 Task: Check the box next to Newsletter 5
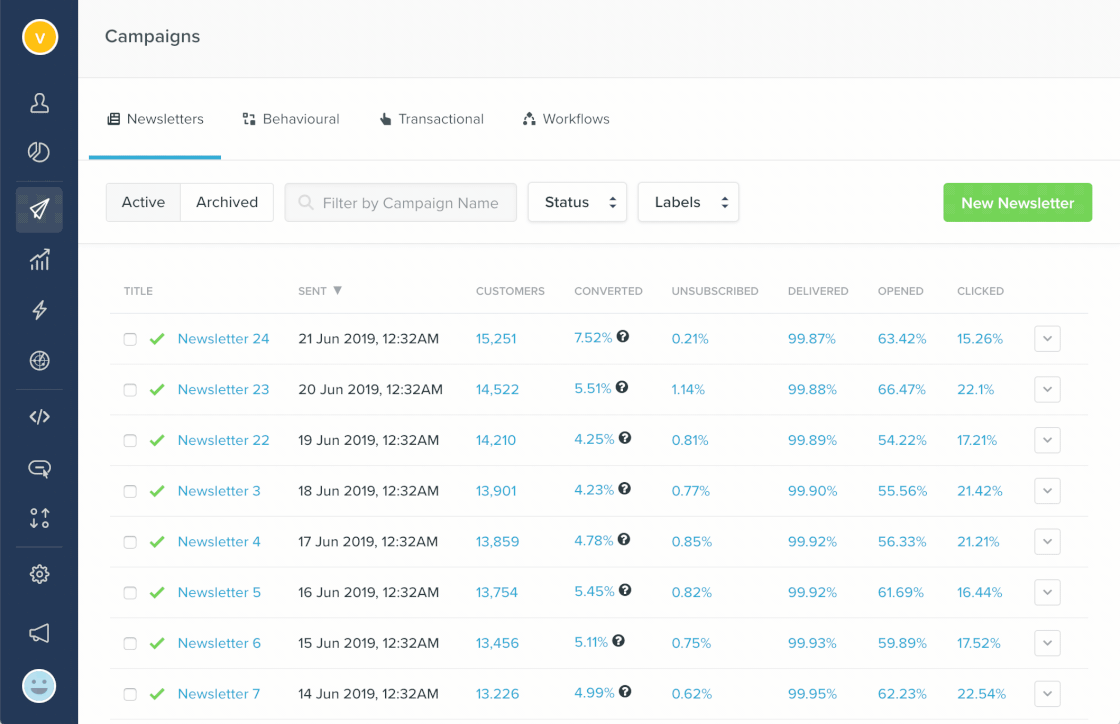(x=130, y=593)
